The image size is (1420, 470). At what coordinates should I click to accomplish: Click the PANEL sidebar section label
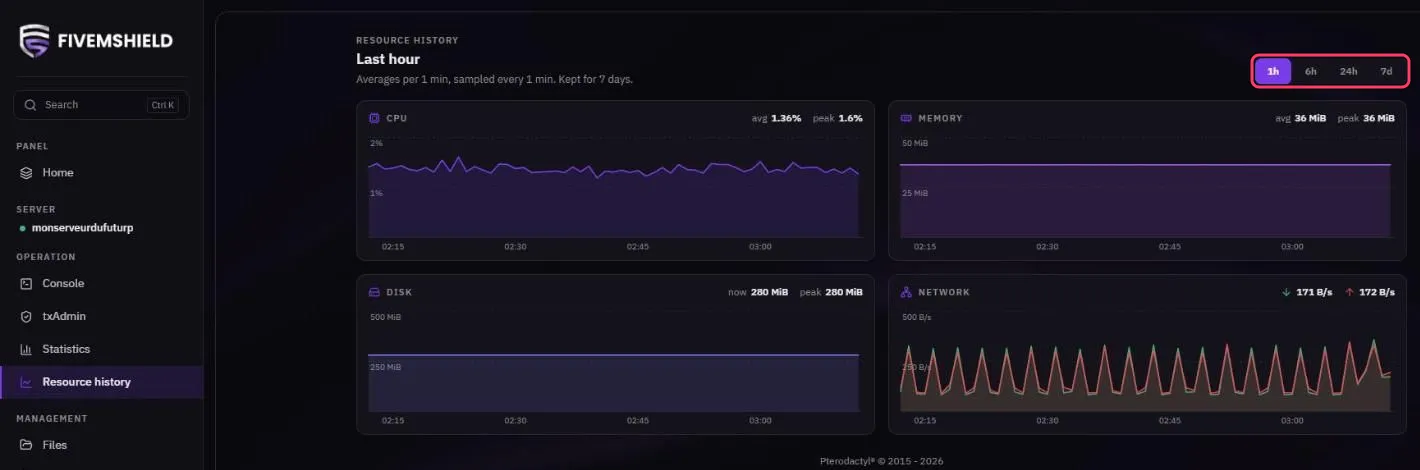[32, 146]
